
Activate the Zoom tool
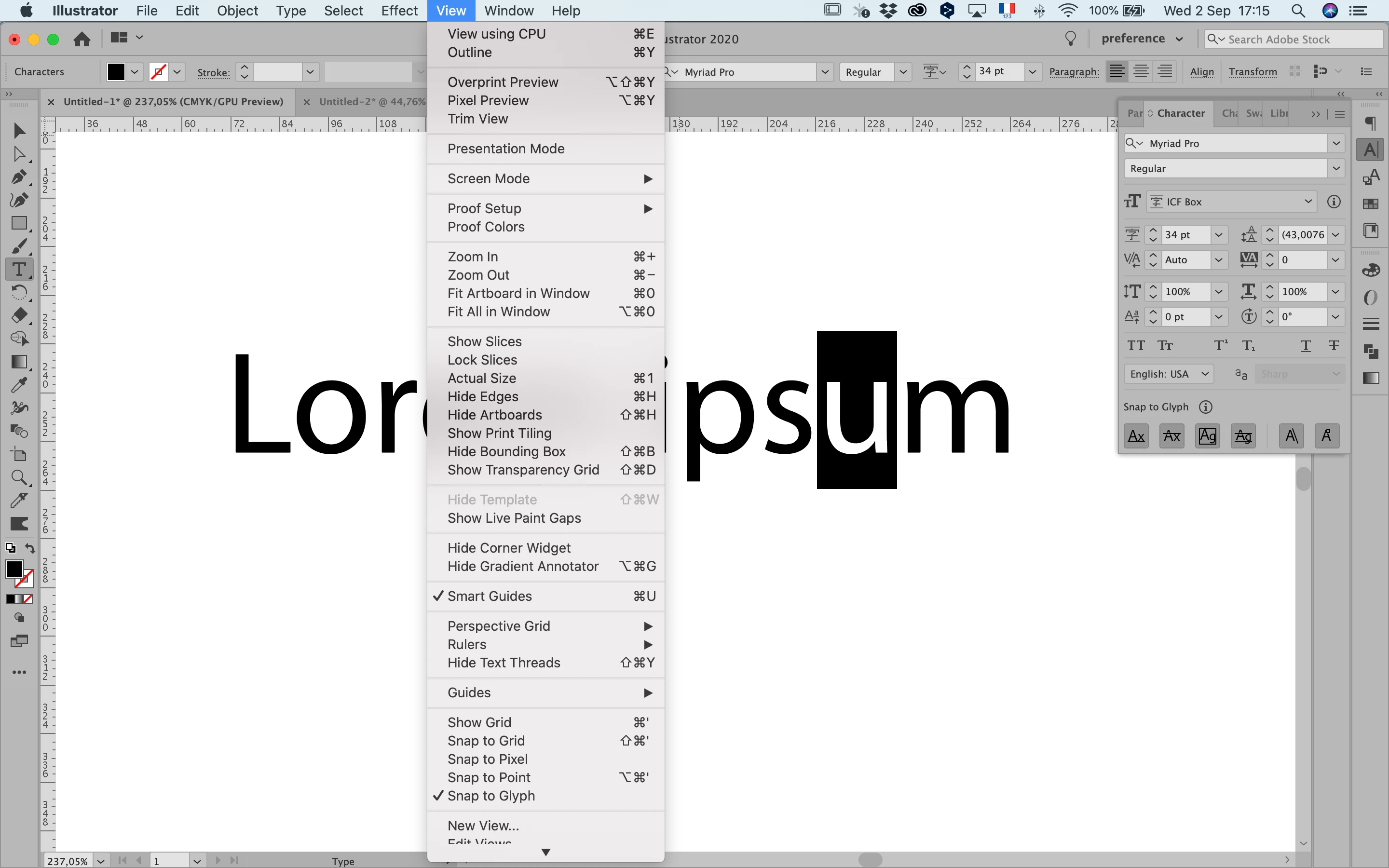point(19,477)
